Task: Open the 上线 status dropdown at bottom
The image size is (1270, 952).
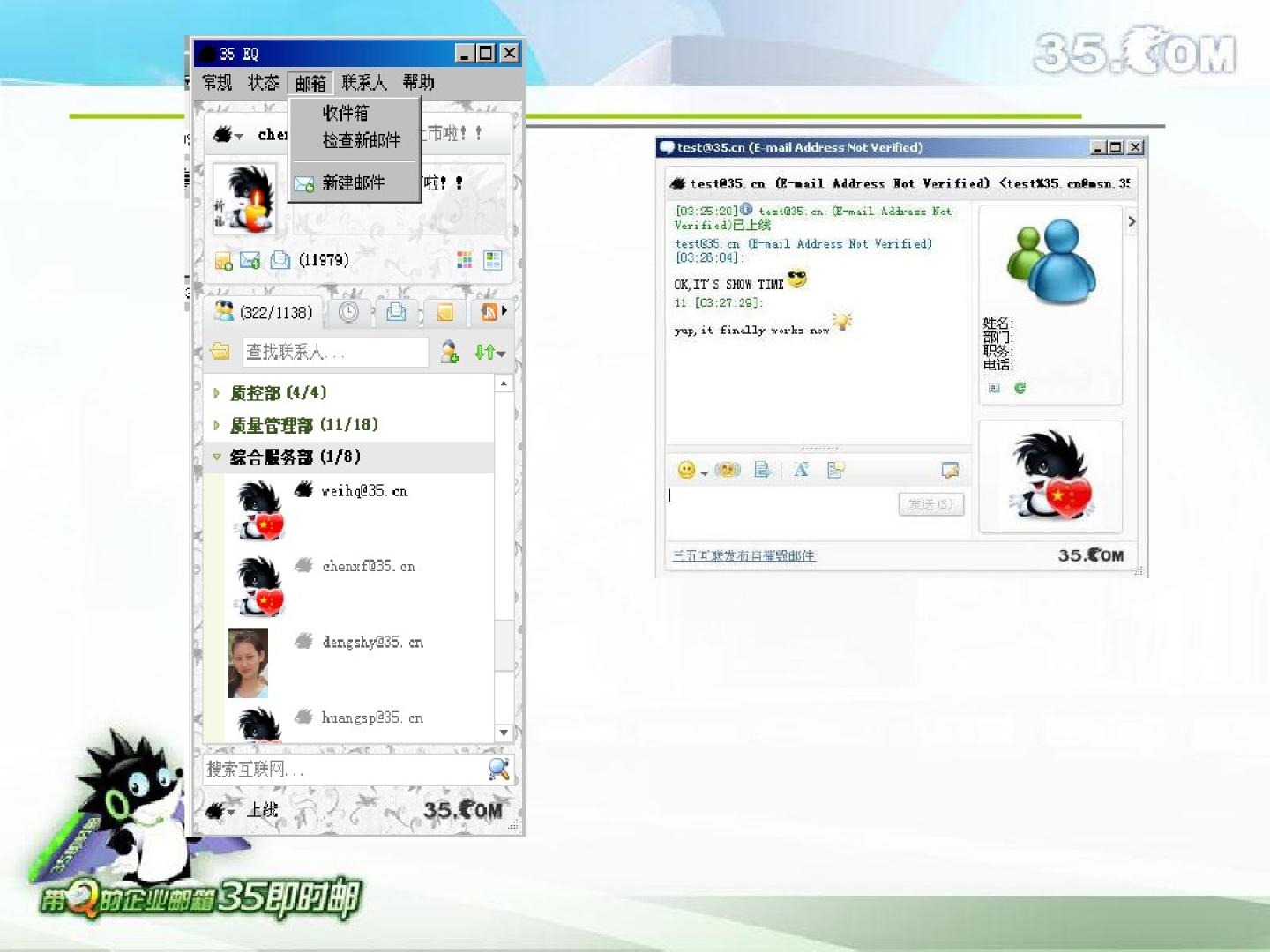Action: (x=222, y=811)
